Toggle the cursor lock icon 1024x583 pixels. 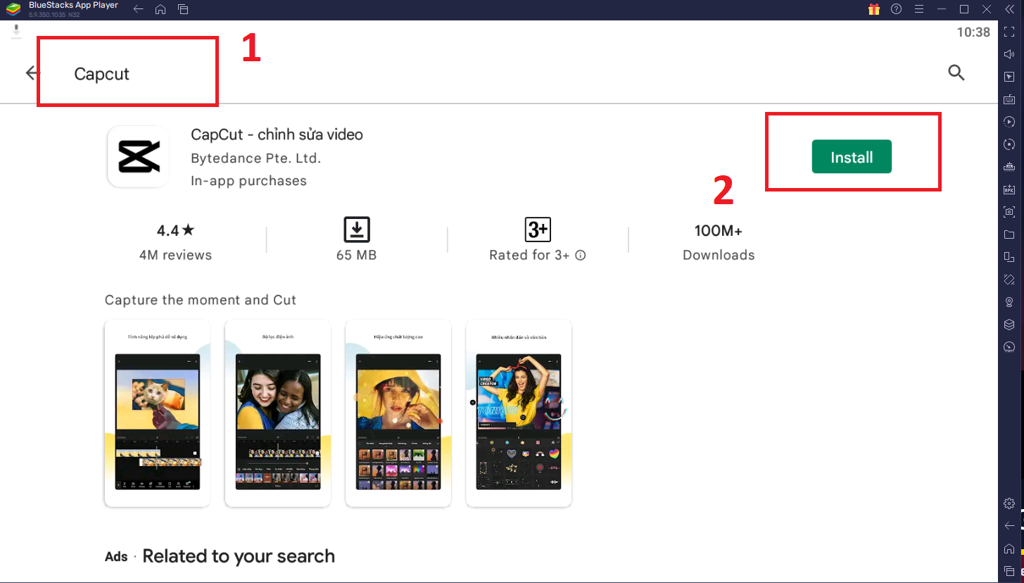(x=1009, y=77)
